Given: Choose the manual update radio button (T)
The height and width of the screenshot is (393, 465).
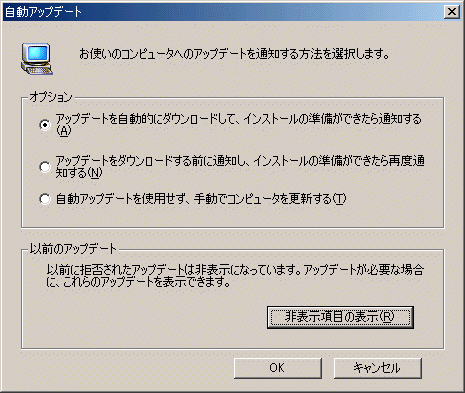Looking at the screenshot, I should pos(45,199).
